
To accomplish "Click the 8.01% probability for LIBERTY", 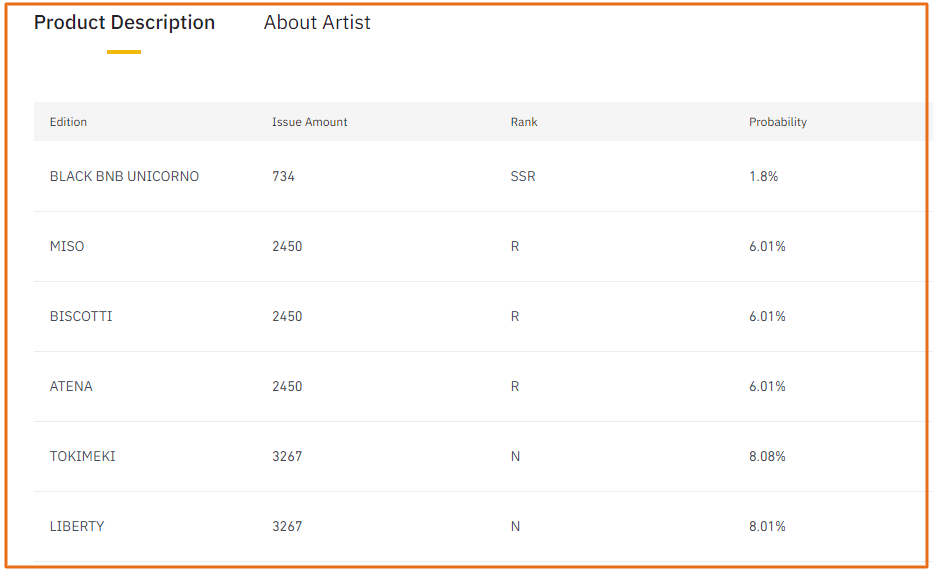I will pos(767,527).
